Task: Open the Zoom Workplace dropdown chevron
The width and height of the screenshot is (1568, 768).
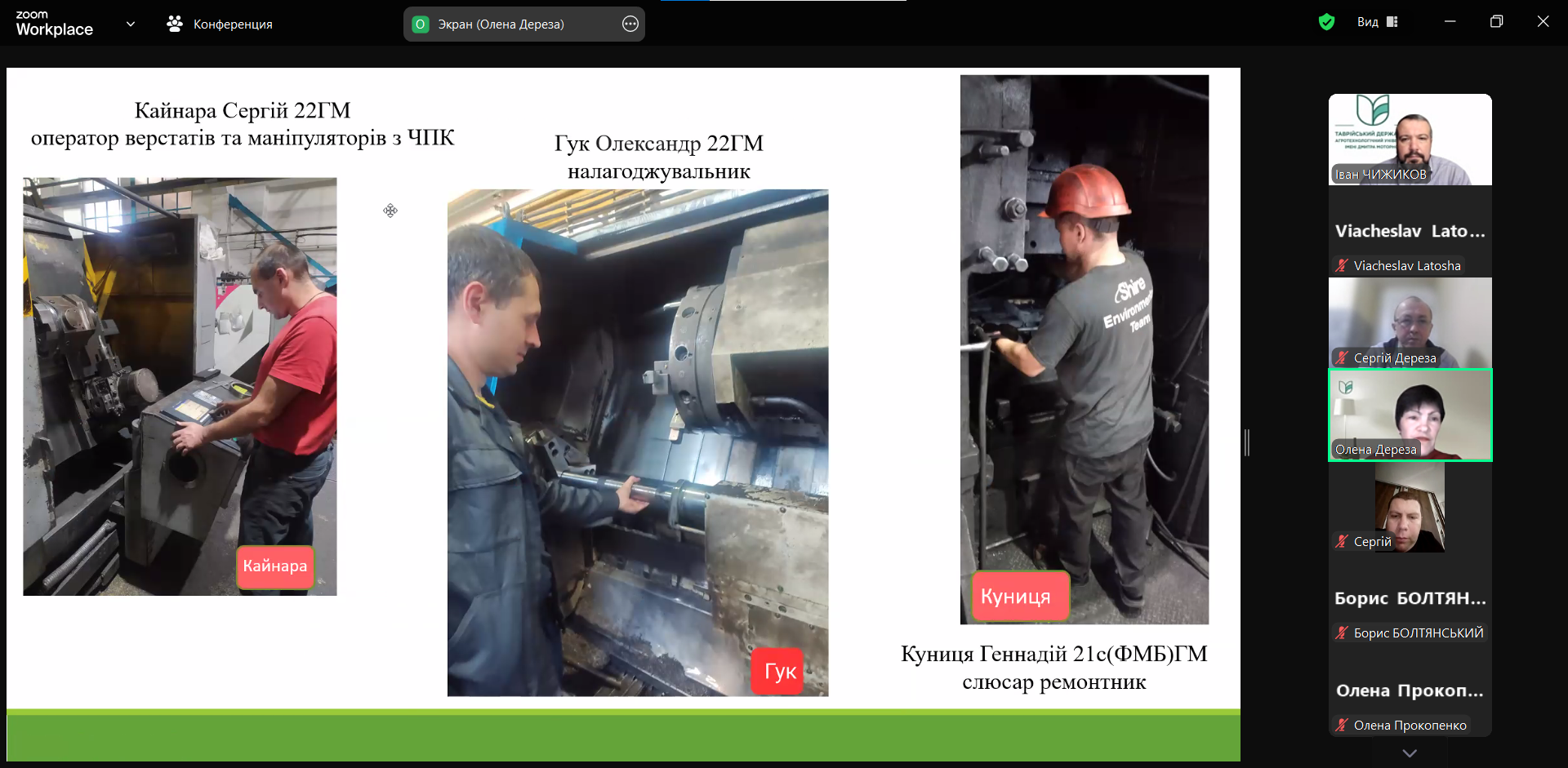Action: (x=131, y=24)
